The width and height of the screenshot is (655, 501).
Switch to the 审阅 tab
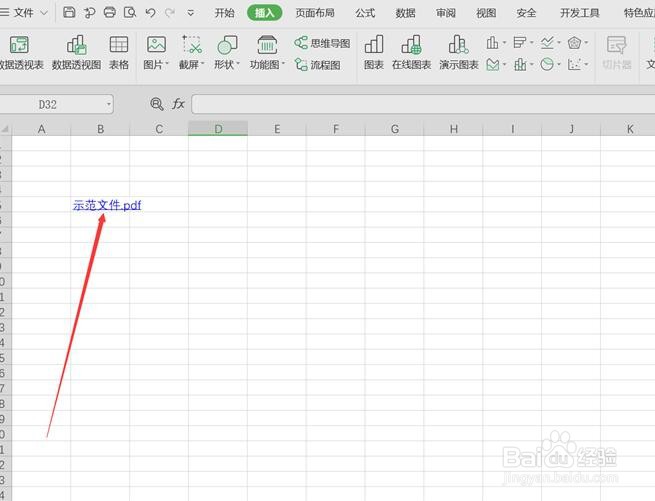click(x=446, y=13)
